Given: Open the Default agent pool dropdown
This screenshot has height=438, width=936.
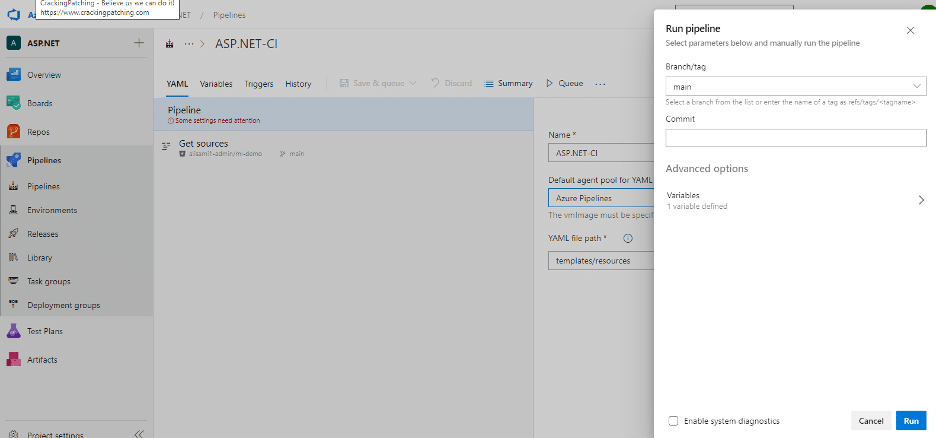Looking at the screenshot, I should pyautogui.click(x=601, y=198).
